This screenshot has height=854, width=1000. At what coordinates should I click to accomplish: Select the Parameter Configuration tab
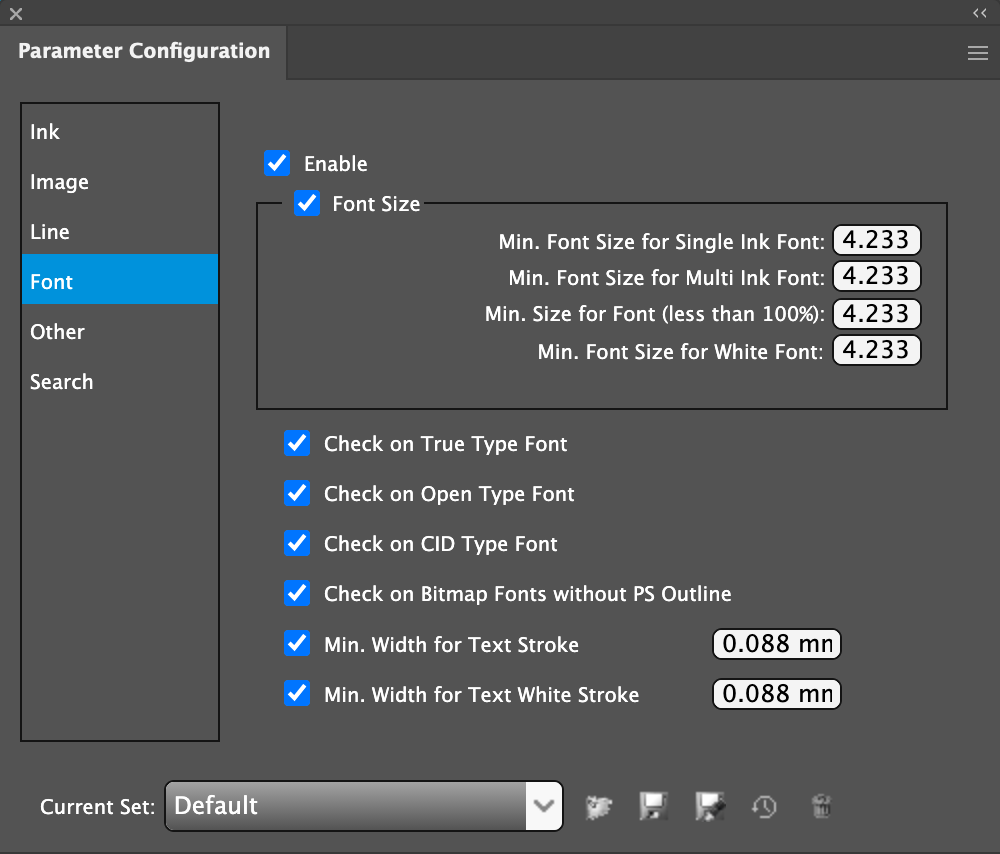144,51
